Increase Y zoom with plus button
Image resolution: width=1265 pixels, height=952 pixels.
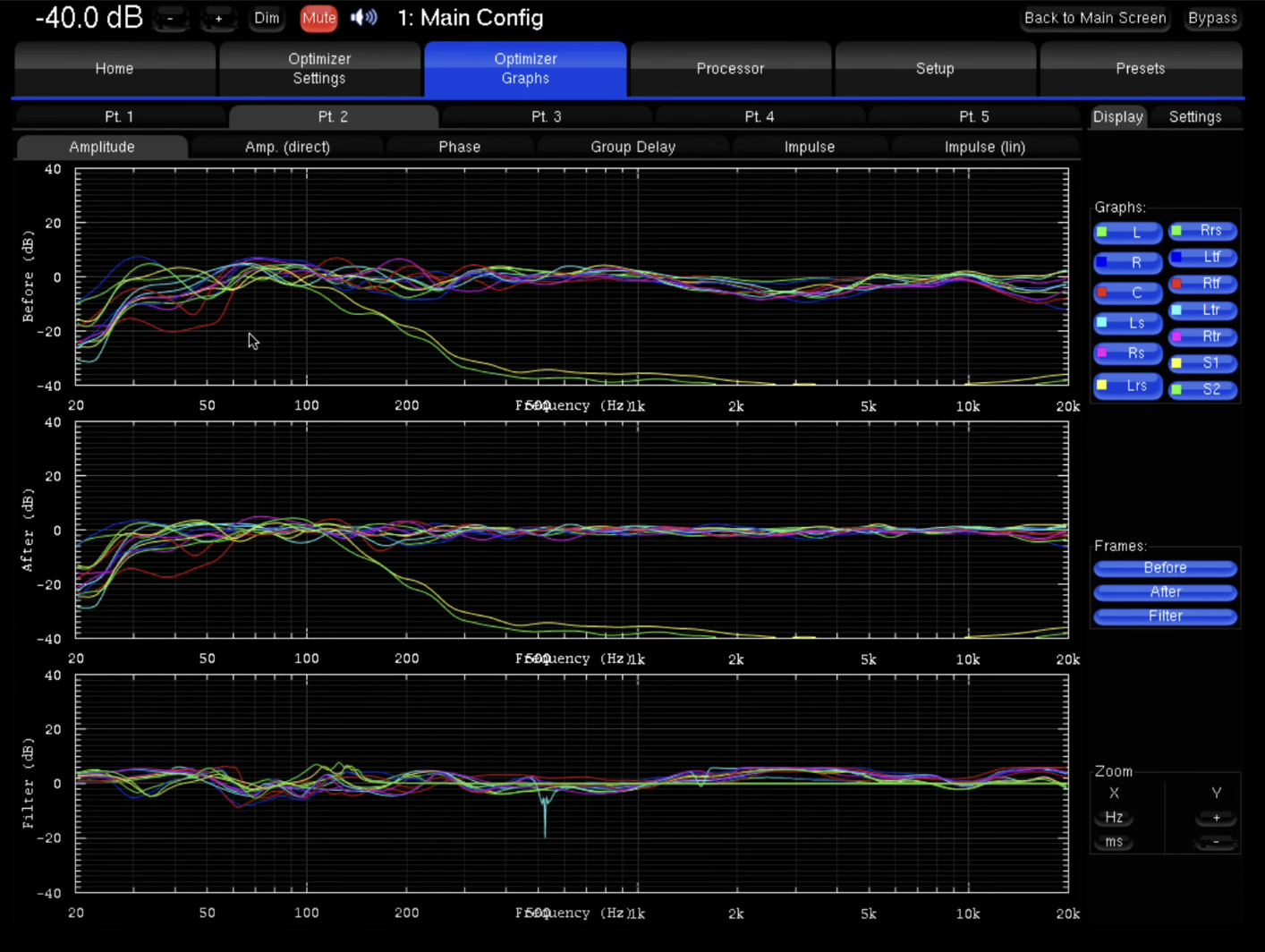click(1216, 818)
